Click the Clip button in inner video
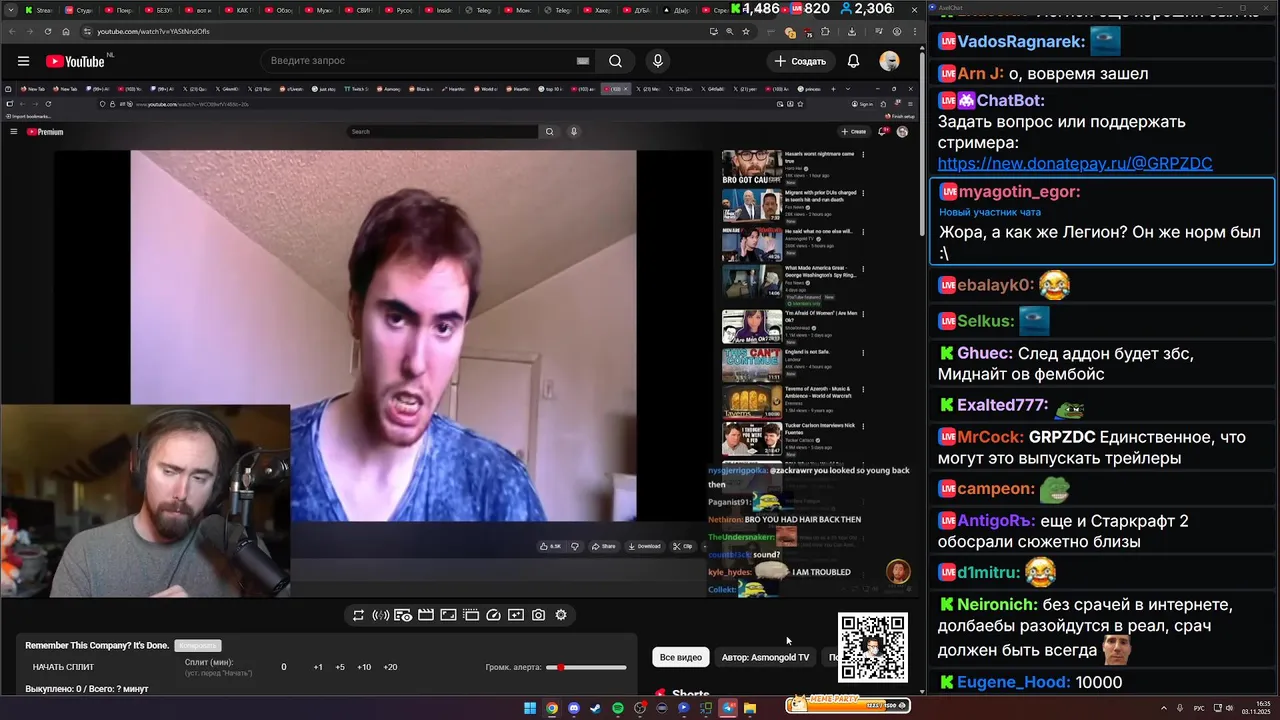 coord(683,546)
